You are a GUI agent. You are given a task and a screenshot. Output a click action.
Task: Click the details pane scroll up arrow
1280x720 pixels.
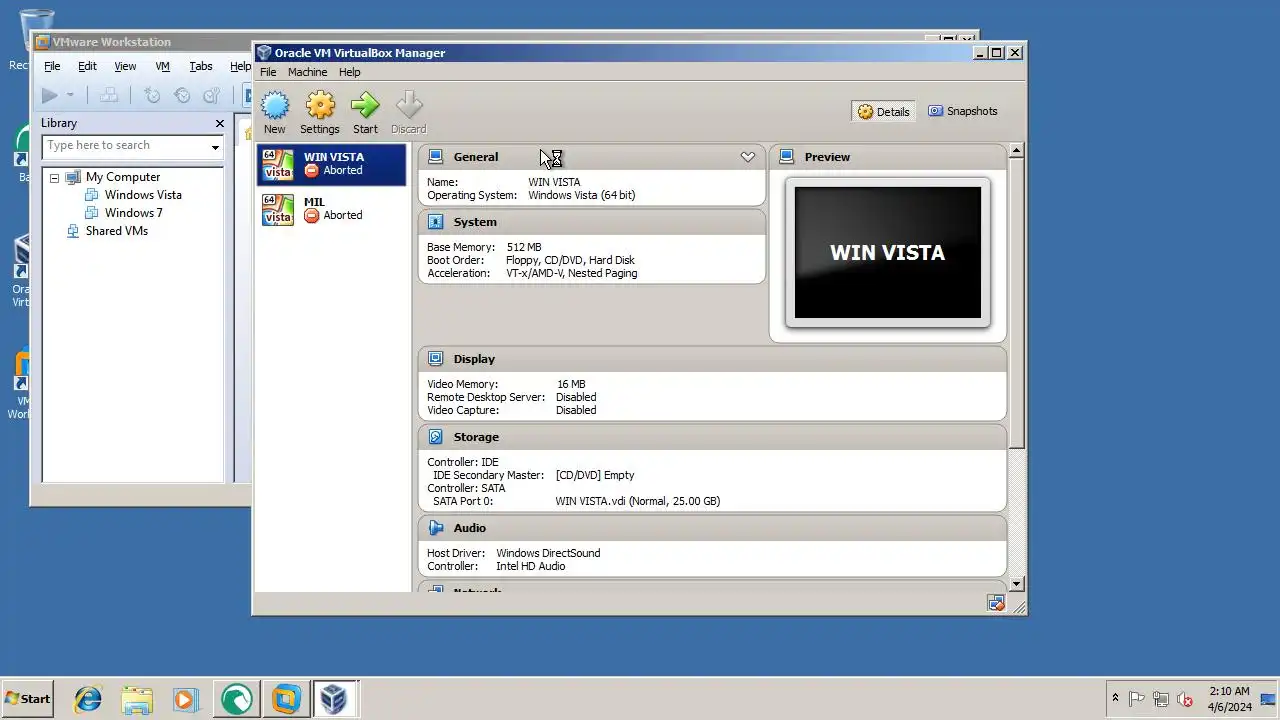pos(1017,151)
